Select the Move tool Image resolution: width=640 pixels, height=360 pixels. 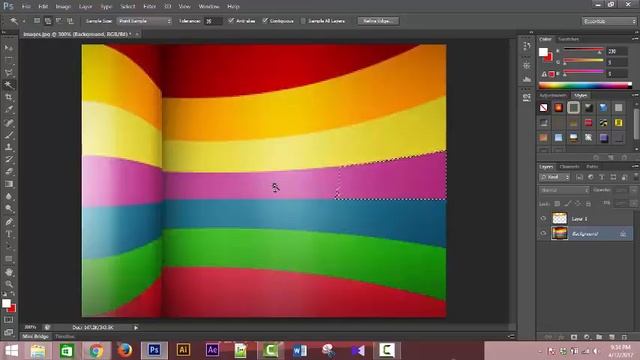point(9,48)
